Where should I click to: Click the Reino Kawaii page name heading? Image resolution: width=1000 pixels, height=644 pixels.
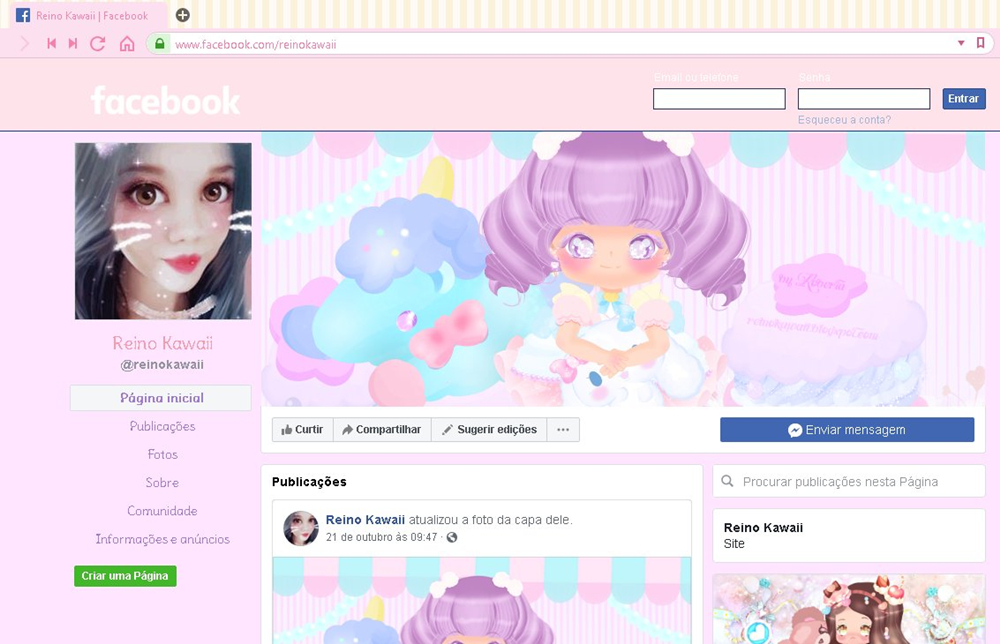pyautogui.click(x=163, y=343)
